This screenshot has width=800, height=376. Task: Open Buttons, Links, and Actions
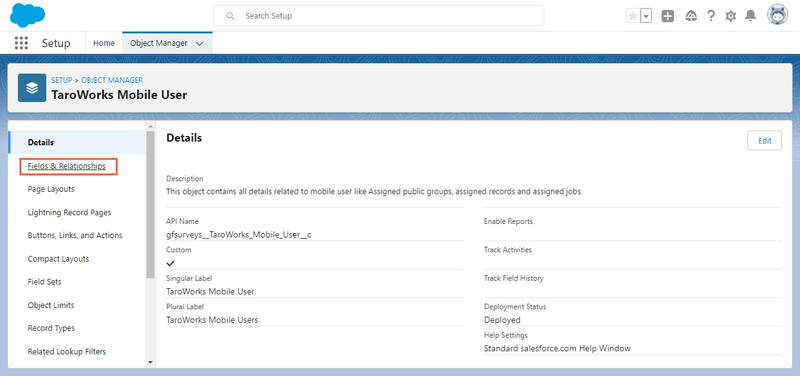pos(75,236)
